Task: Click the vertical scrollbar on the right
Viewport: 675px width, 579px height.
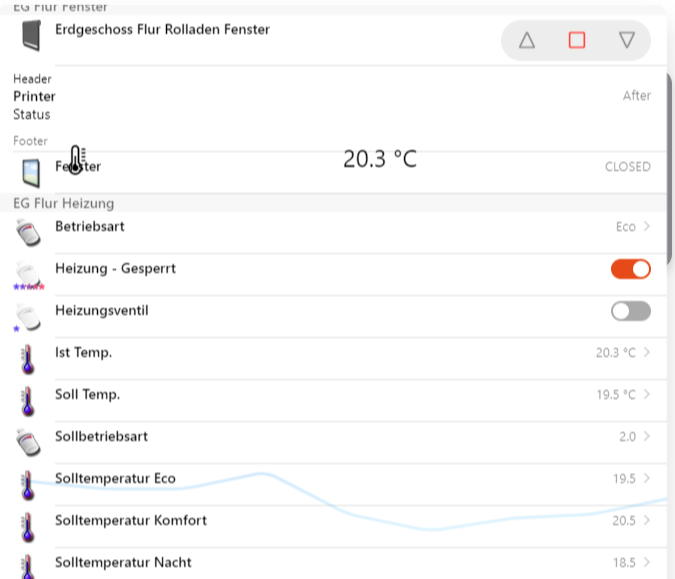Action: (669, 140)
